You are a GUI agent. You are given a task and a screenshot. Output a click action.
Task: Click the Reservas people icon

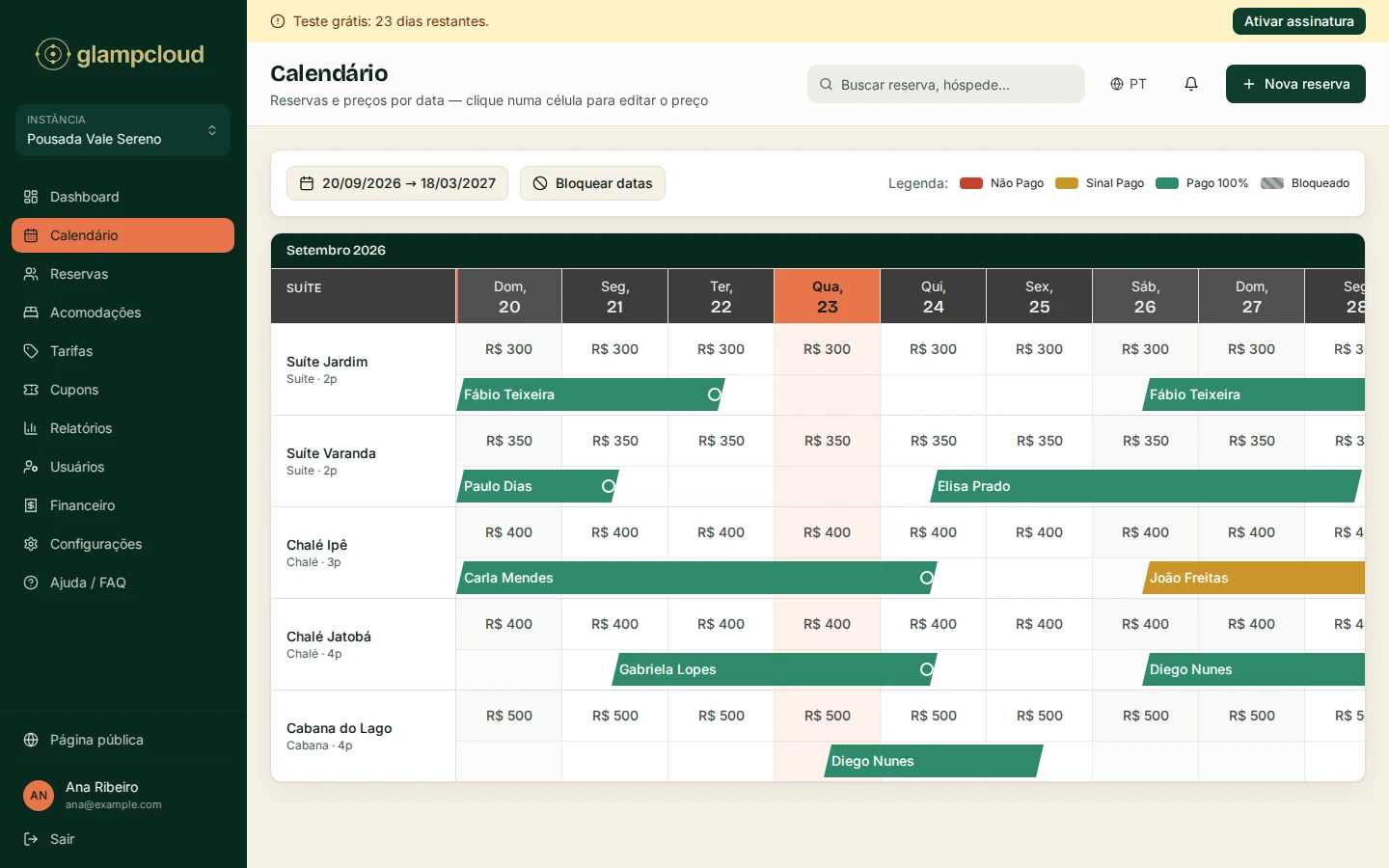31,274
